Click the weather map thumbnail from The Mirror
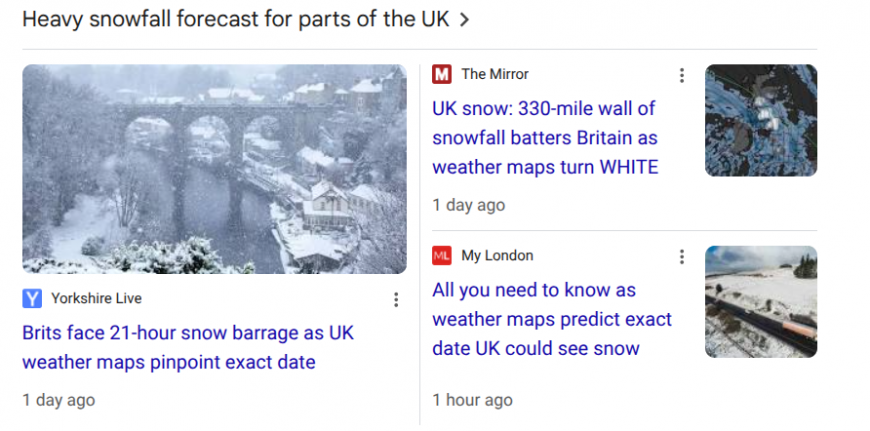Viewport: 870px width, 431px height. 760,120
